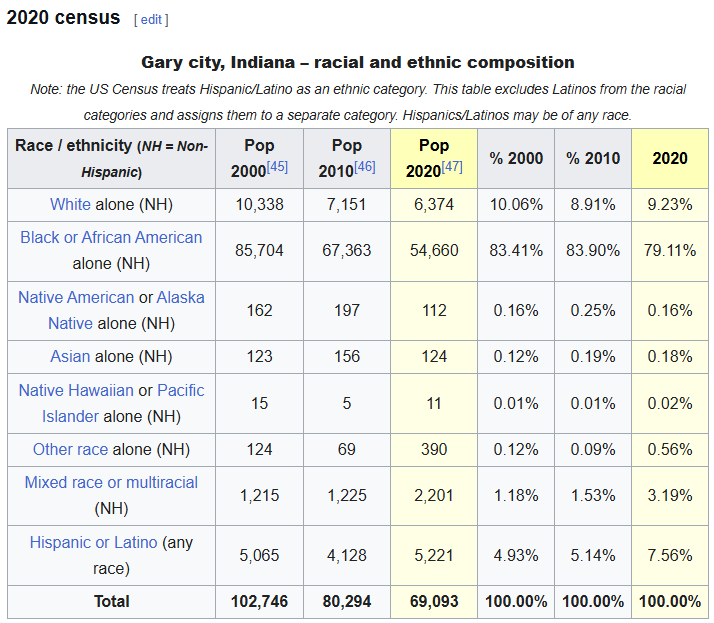Click the cell showing 83.90%
The width and height of the screenshot is (714, 623).
pos(593,251)
